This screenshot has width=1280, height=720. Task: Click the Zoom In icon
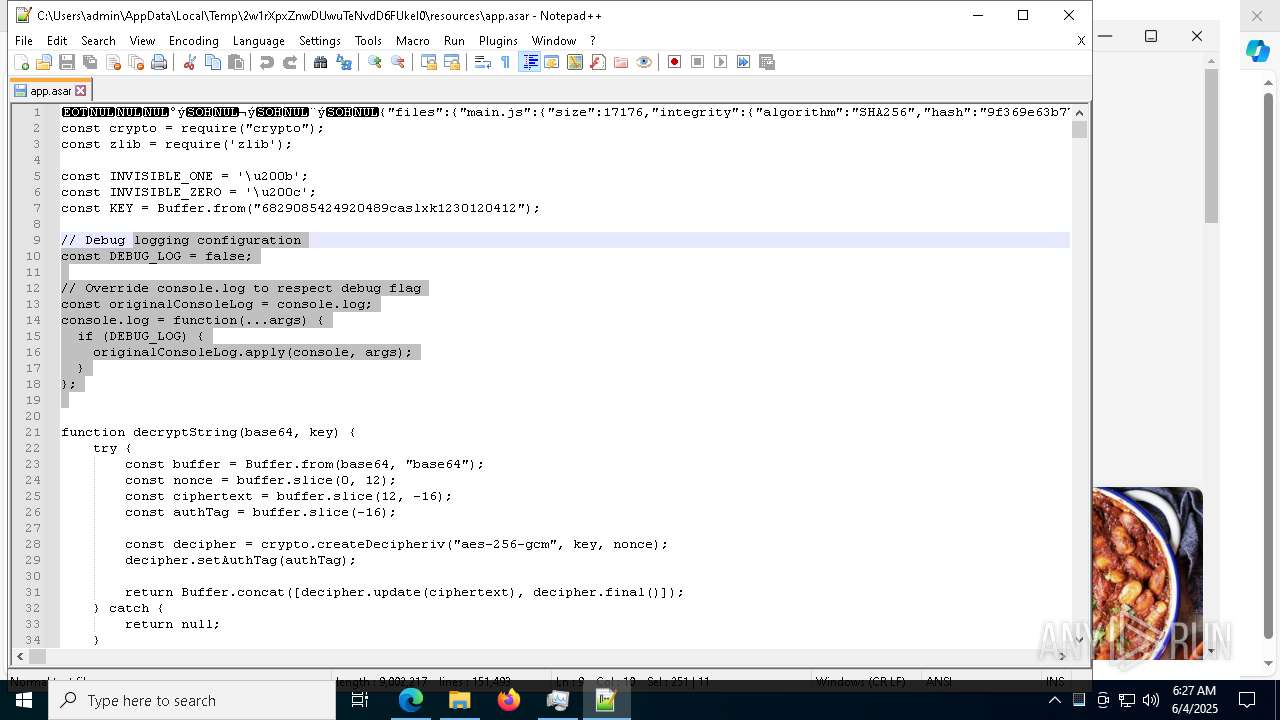(x=375, y=62)
